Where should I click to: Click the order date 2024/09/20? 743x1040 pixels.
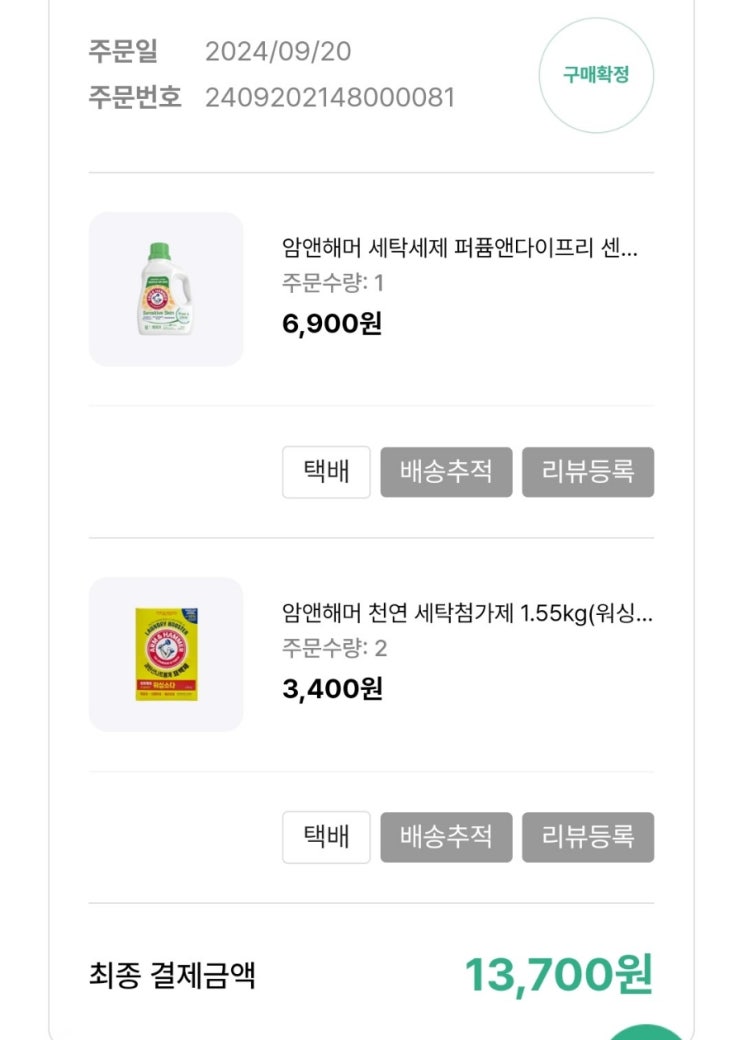pos(278,51)
